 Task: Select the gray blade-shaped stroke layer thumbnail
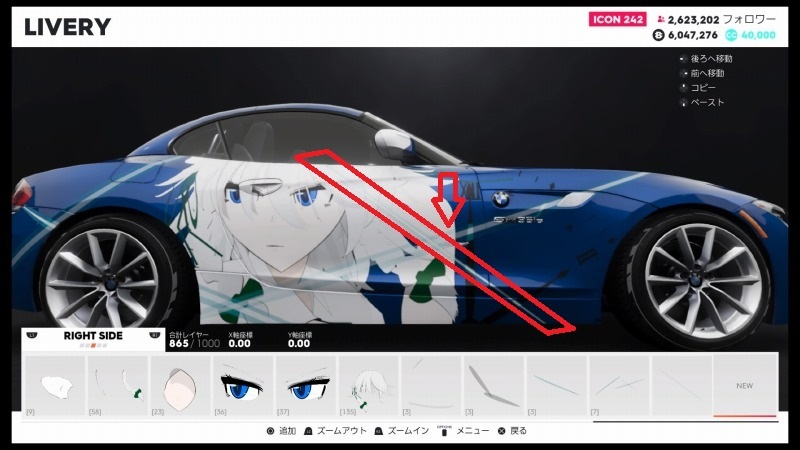(494, 386)
